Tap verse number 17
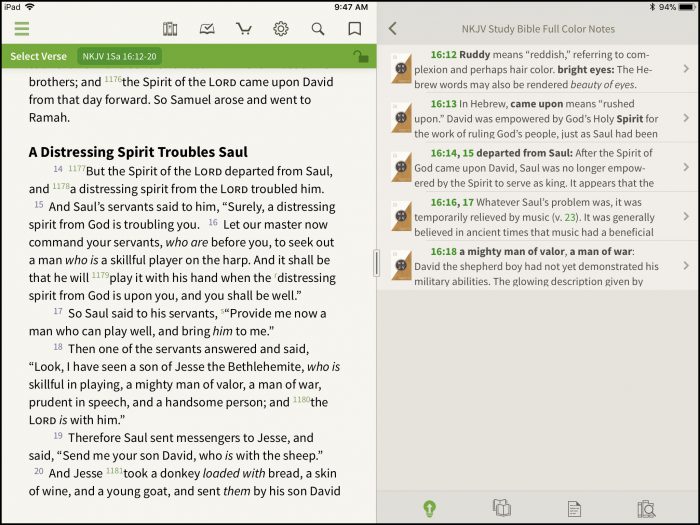Screen dimensions: 700x525 click(x=58, y=311)
